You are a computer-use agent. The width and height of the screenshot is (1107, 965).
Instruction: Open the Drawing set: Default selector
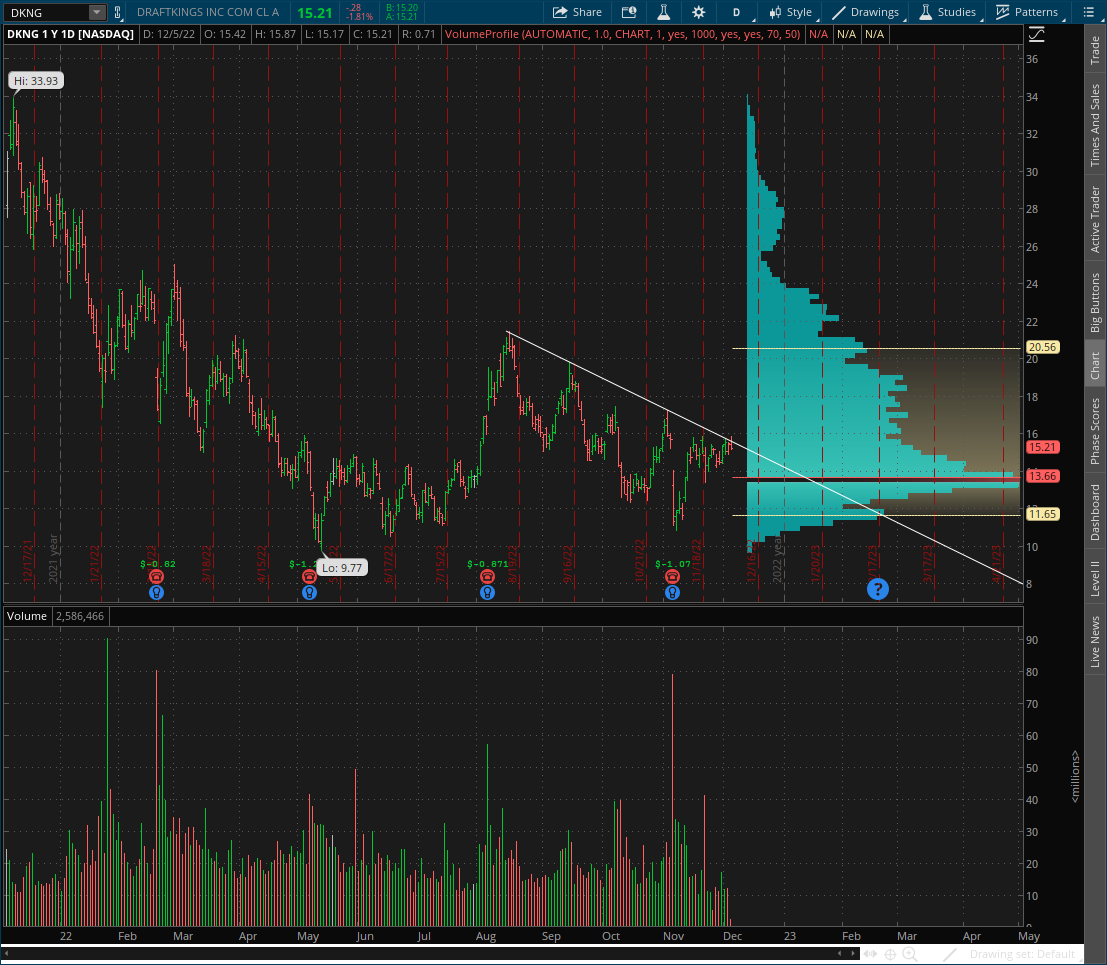pos(1022,954)
